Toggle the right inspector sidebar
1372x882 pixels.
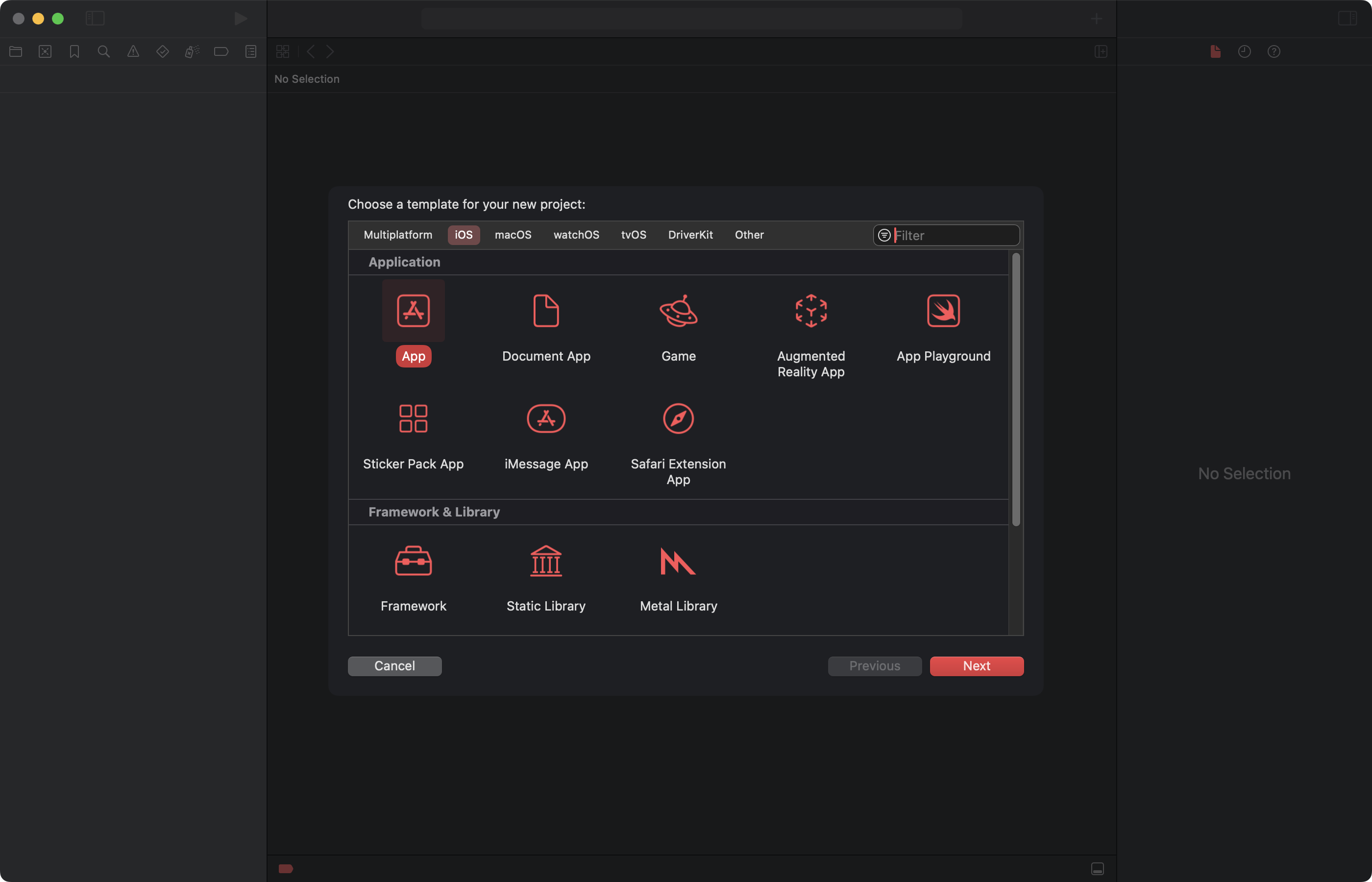pyautogui.click(x=1347, y=18)
